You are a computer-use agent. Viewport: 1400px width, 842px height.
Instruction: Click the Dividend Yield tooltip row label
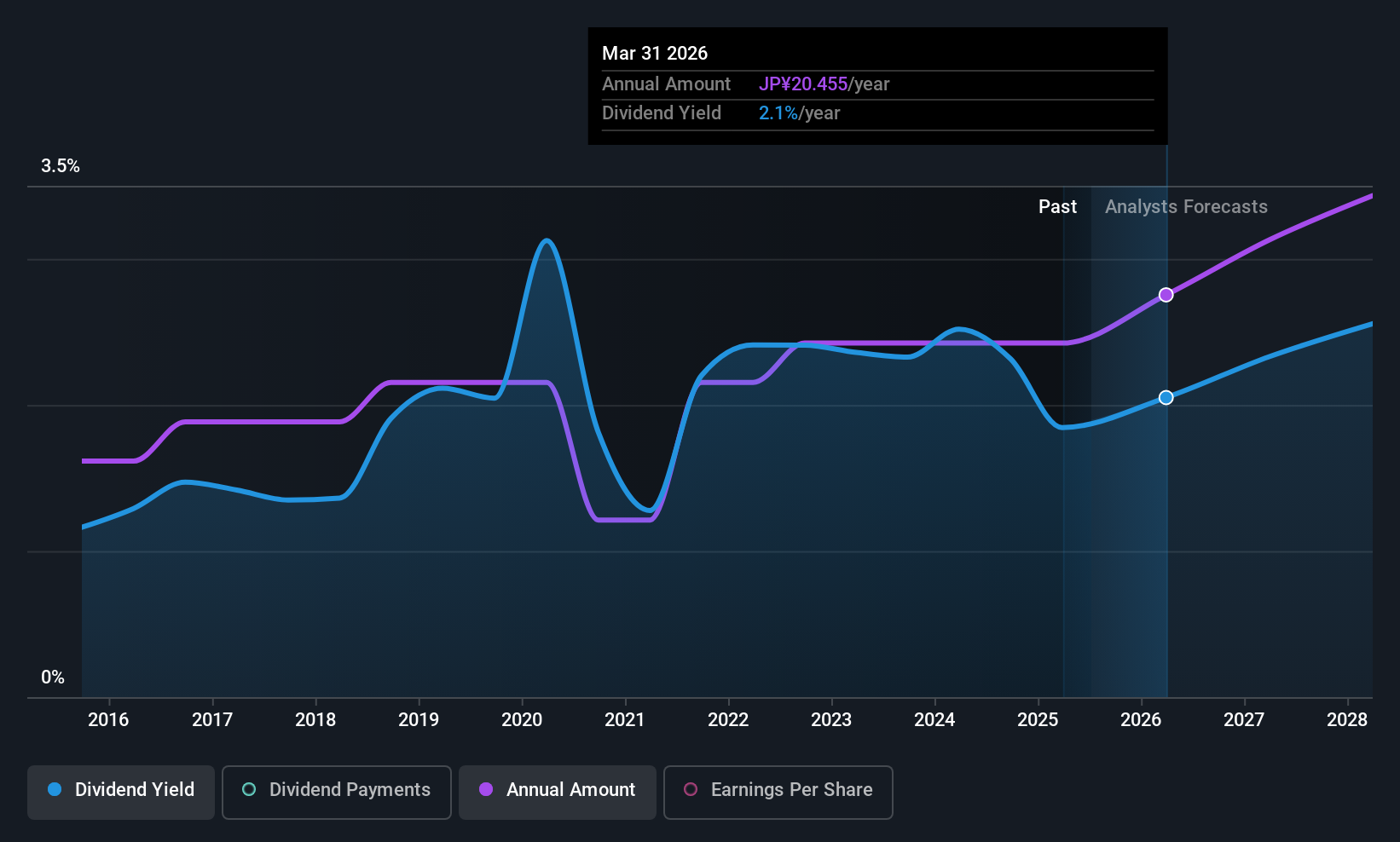[662, 113]
